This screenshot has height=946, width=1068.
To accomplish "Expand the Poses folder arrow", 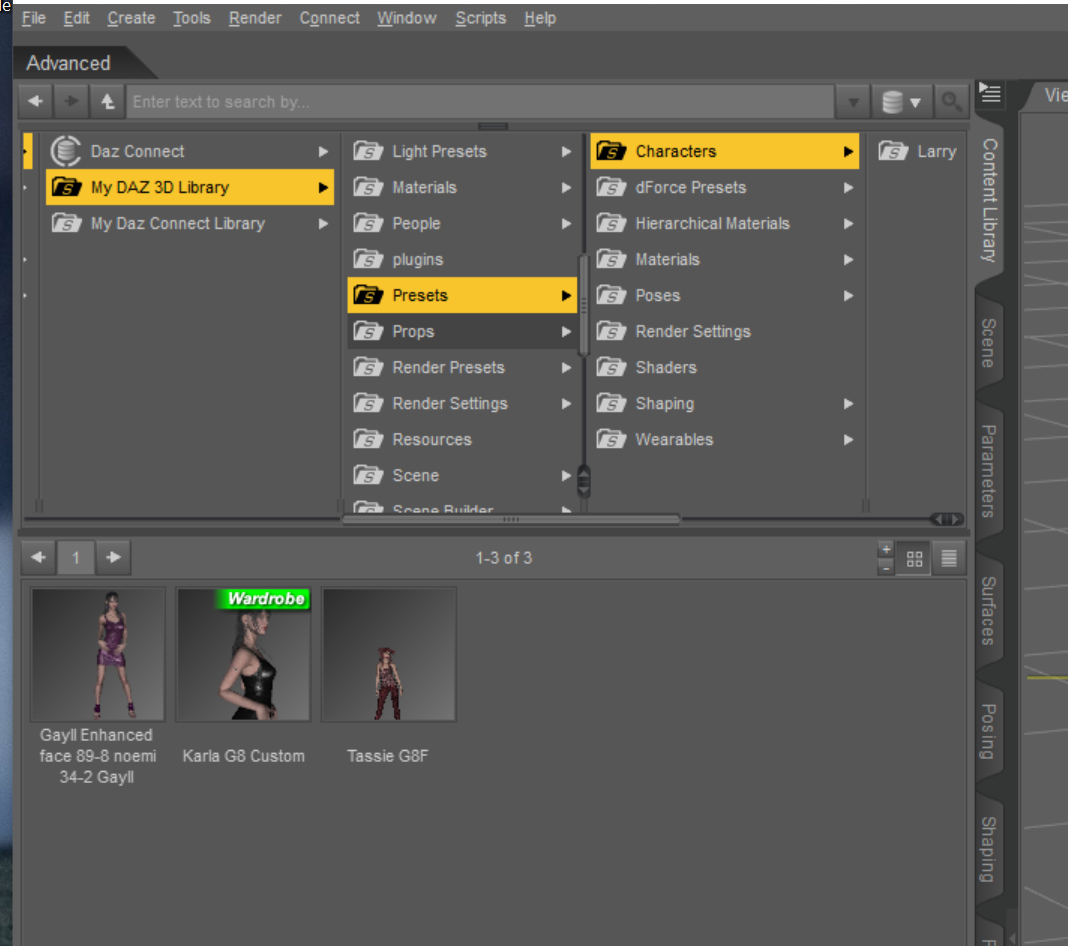I will pyautogui.click(x=848, y=296).
